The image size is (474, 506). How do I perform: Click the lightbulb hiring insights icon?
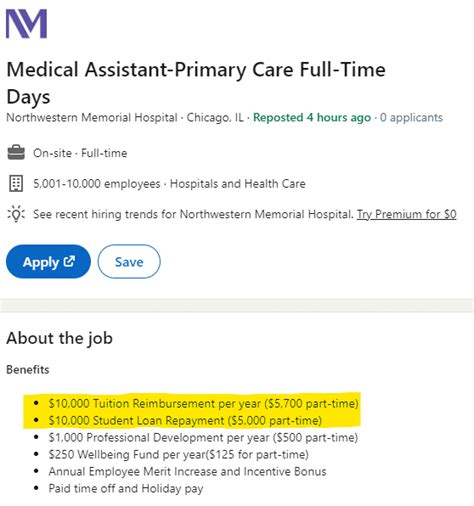click(x=16, y=214)
